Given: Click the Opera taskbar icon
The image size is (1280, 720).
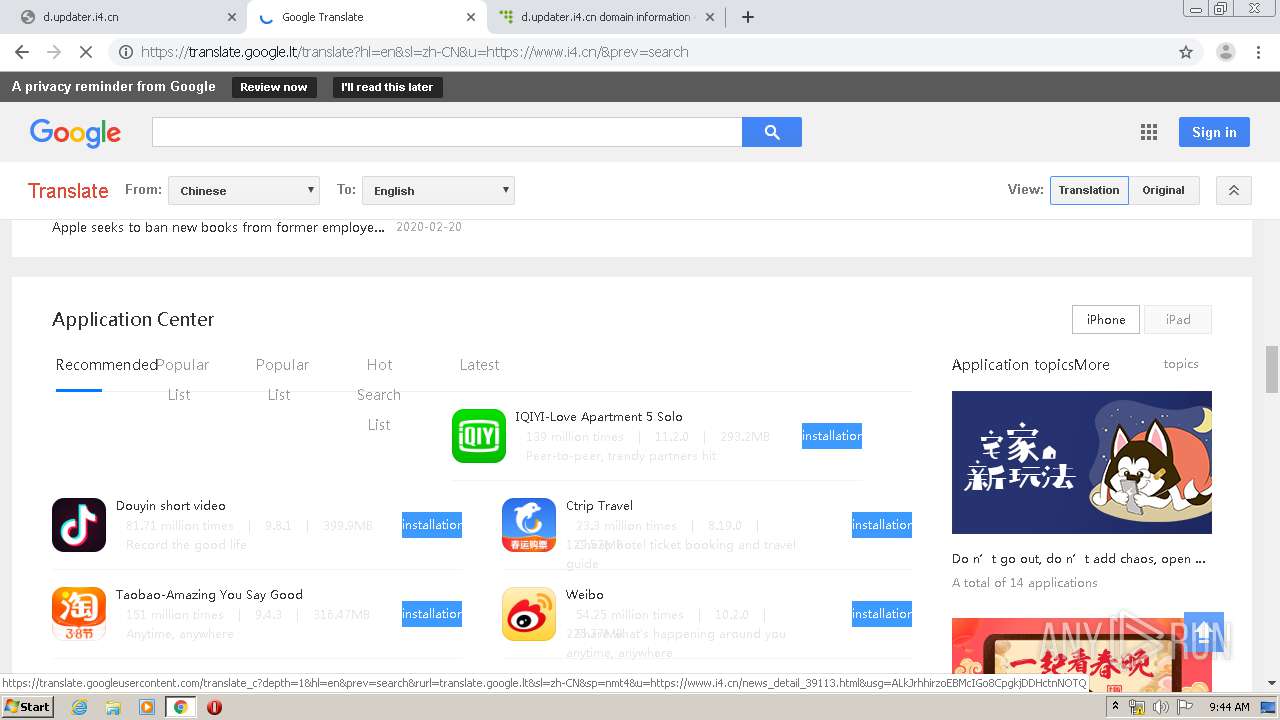Looking at the screenshot, I should [x=214, y=707].
